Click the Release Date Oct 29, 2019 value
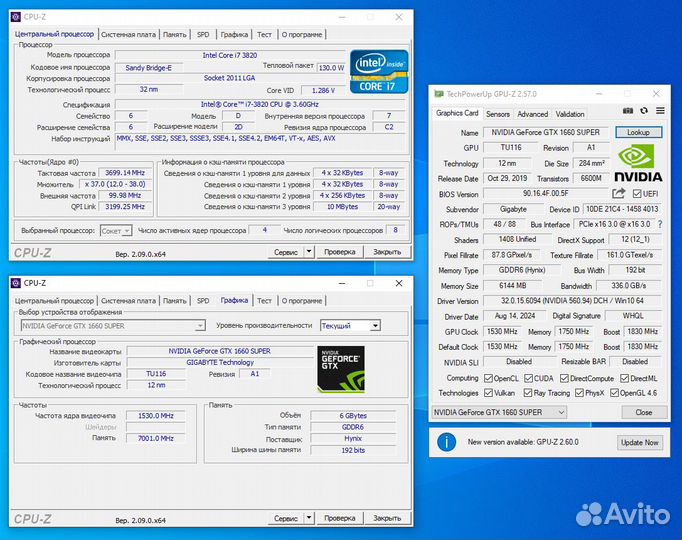Viewport: 682px width, 540px height. 507,178
